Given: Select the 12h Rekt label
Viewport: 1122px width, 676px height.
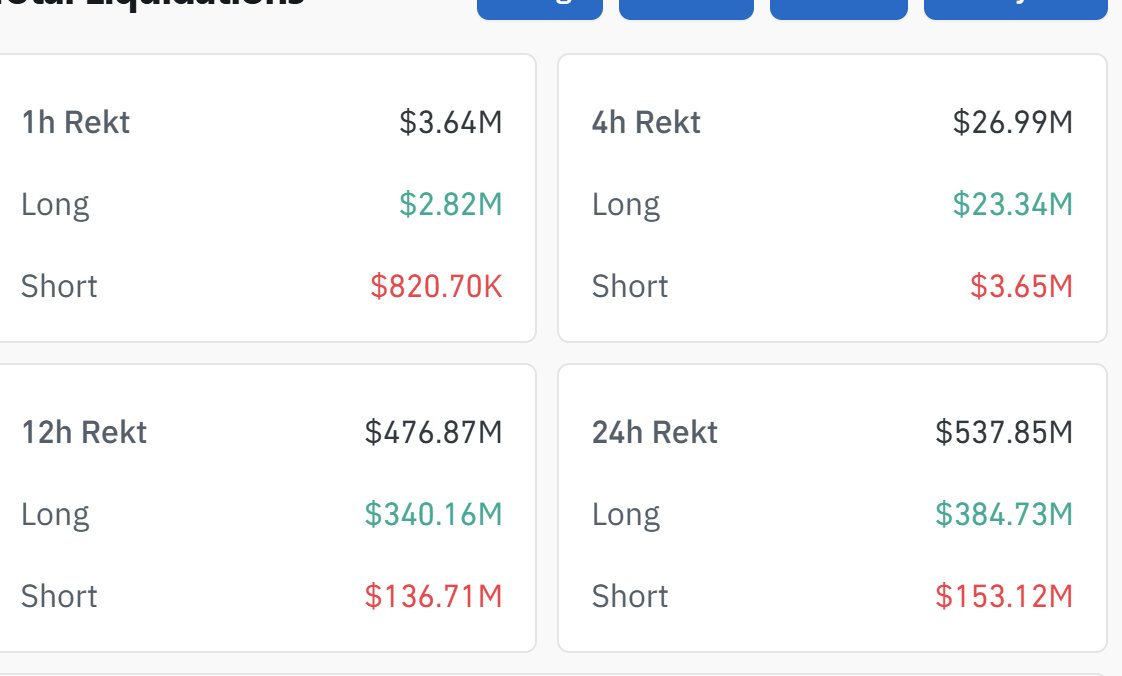Looking at the screenshot, I should pos(84,433).
